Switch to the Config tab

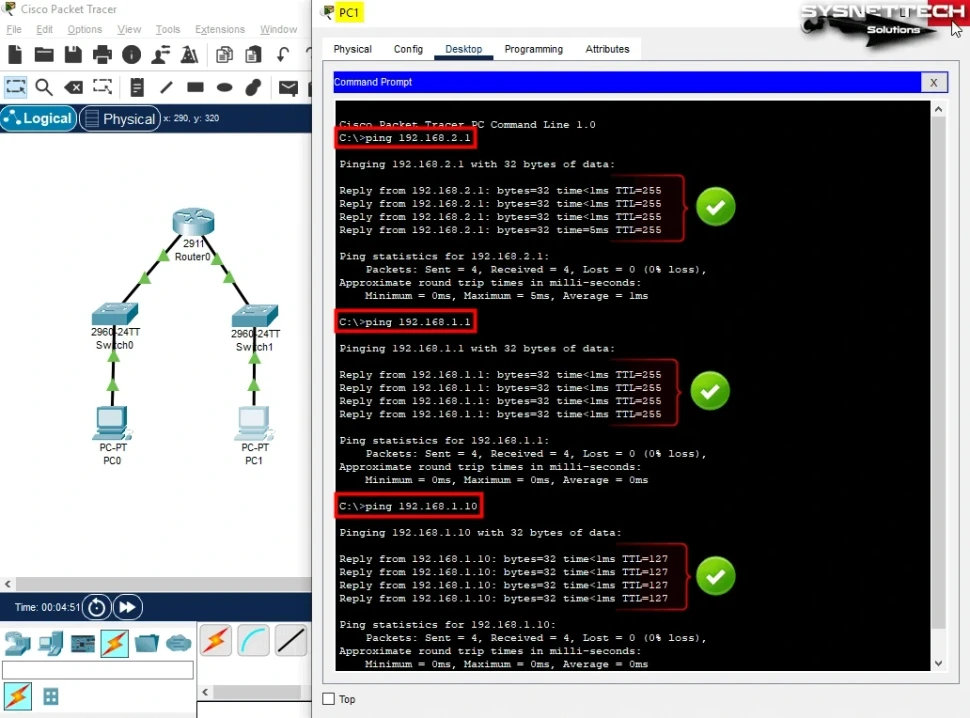[x=408, y=49]
